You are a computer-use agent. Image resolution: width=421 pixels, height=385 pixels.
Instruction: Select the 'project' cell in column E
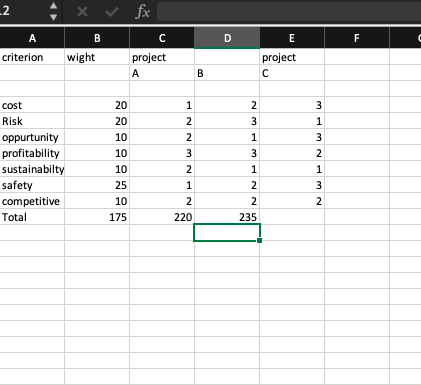pos(292,57)
